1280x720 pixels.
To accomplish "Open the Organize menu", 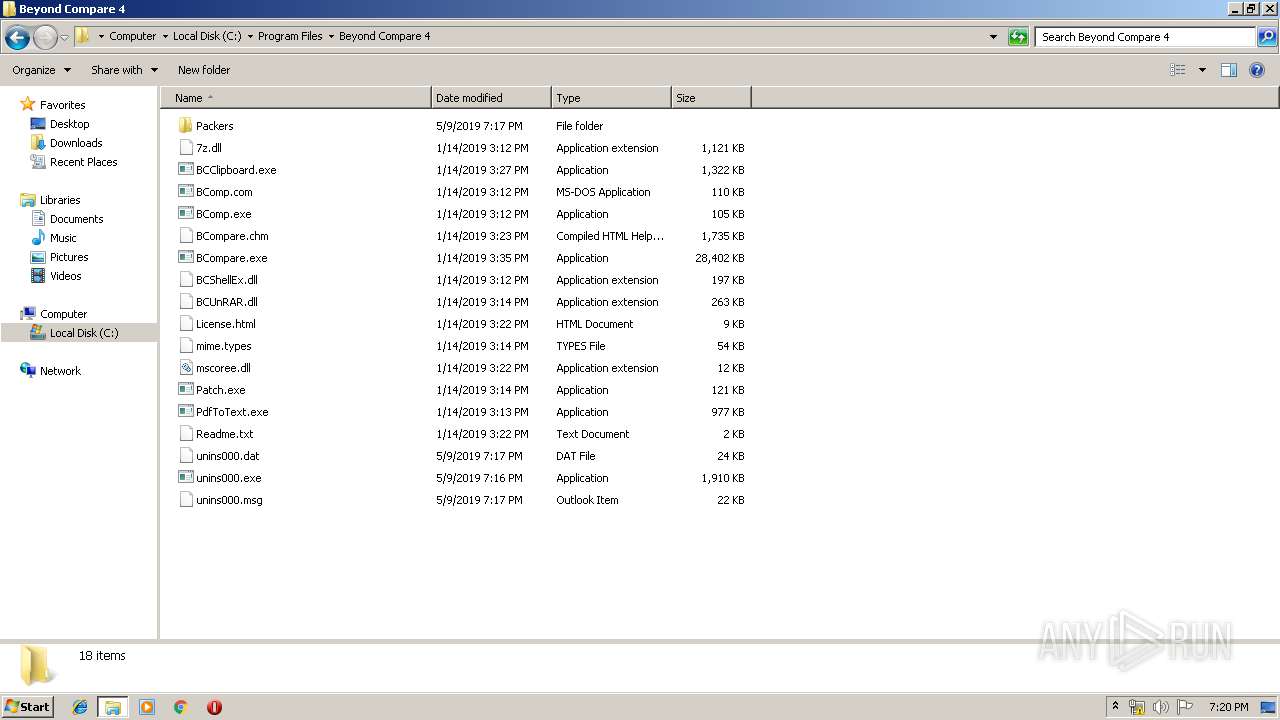I will click(41, 70).
